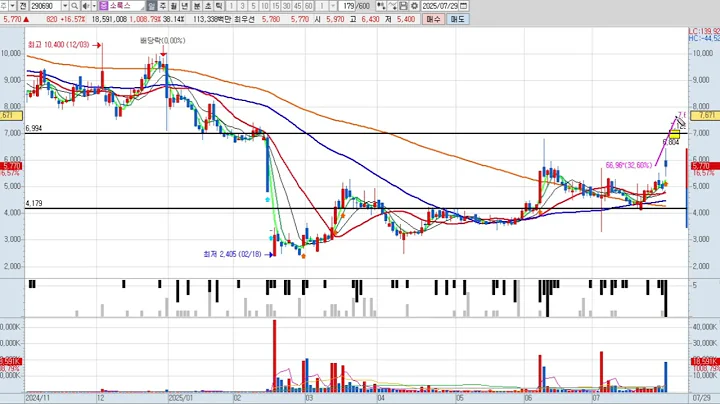Click the 최고 10,400 (12/03) annotation
The image size is (720, 404).
(59, 45)
